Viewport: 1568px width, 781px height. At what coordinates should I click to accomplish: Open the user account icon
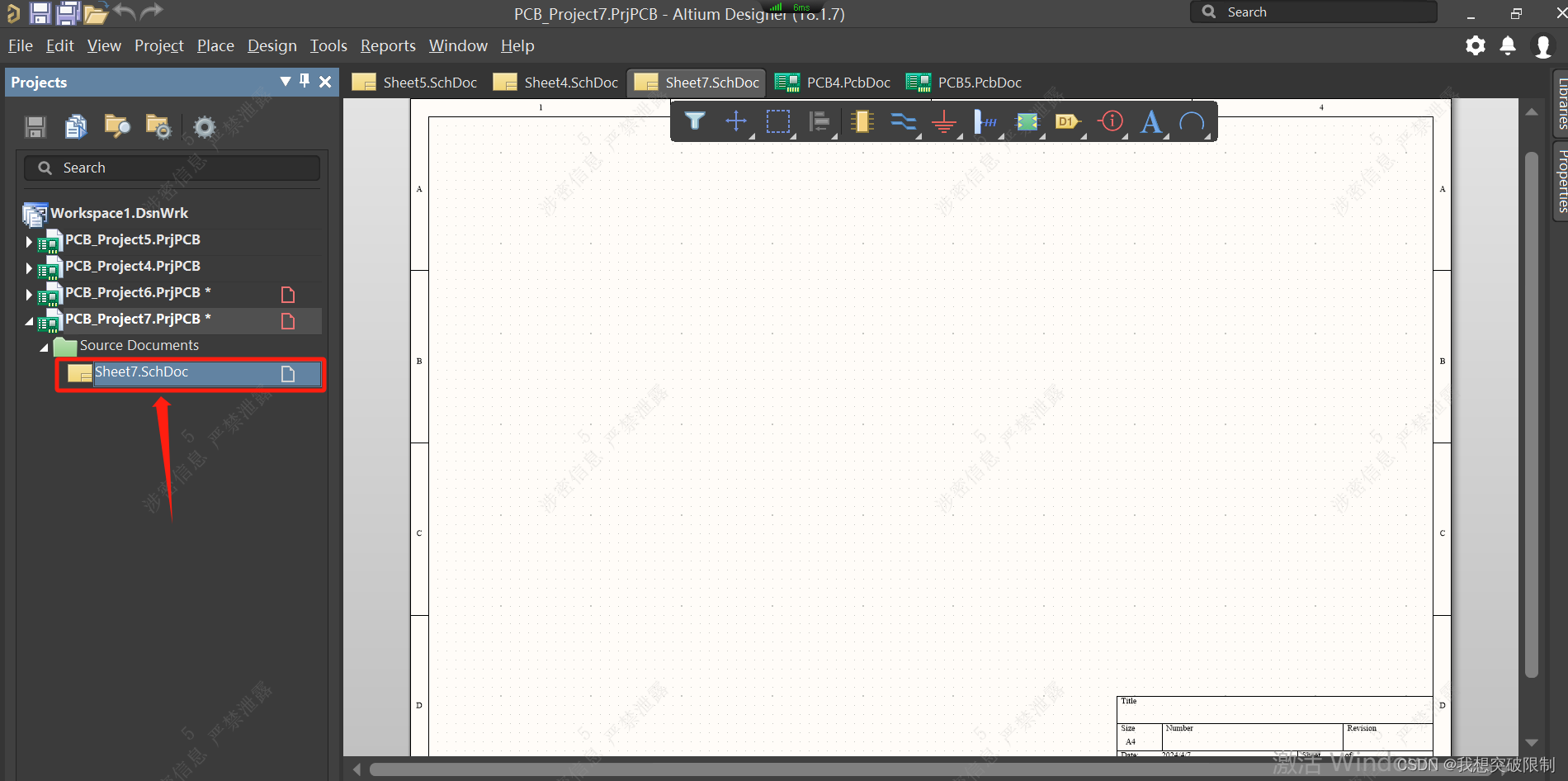(x=1542, y=46)
